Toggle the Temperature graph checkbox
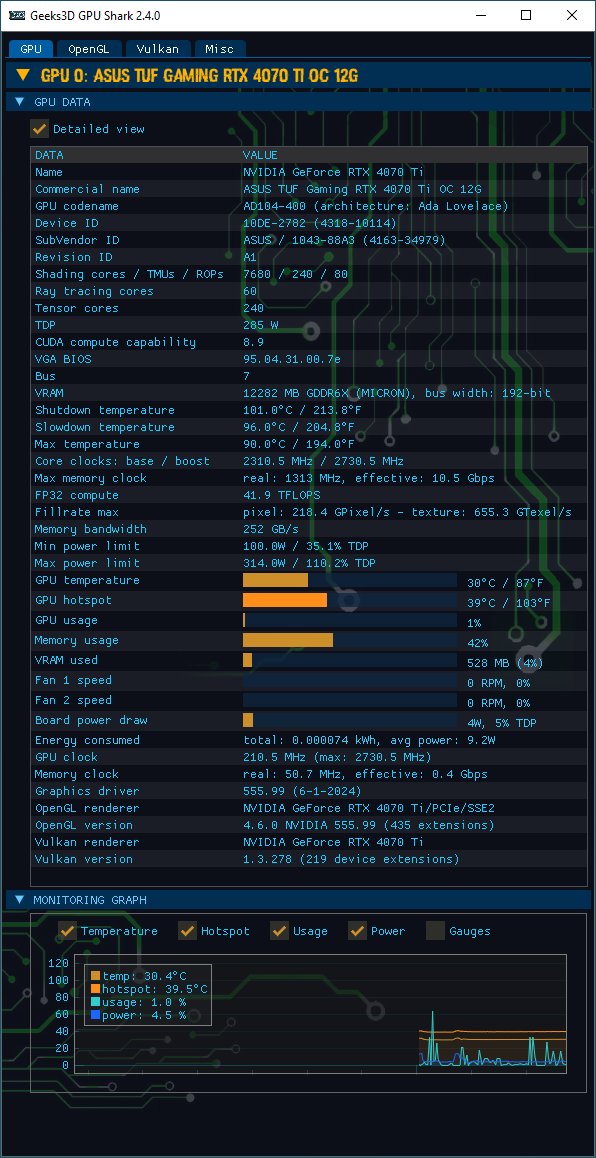The image size is (596, 1158). 67,931
